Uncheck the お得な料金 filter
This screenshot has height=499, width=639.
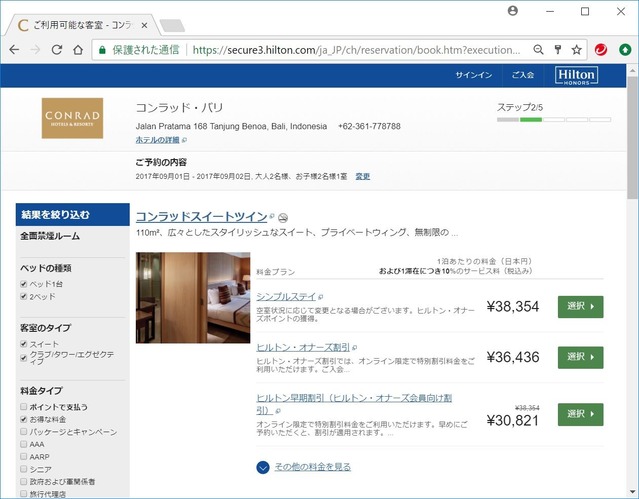coord(24,419)
